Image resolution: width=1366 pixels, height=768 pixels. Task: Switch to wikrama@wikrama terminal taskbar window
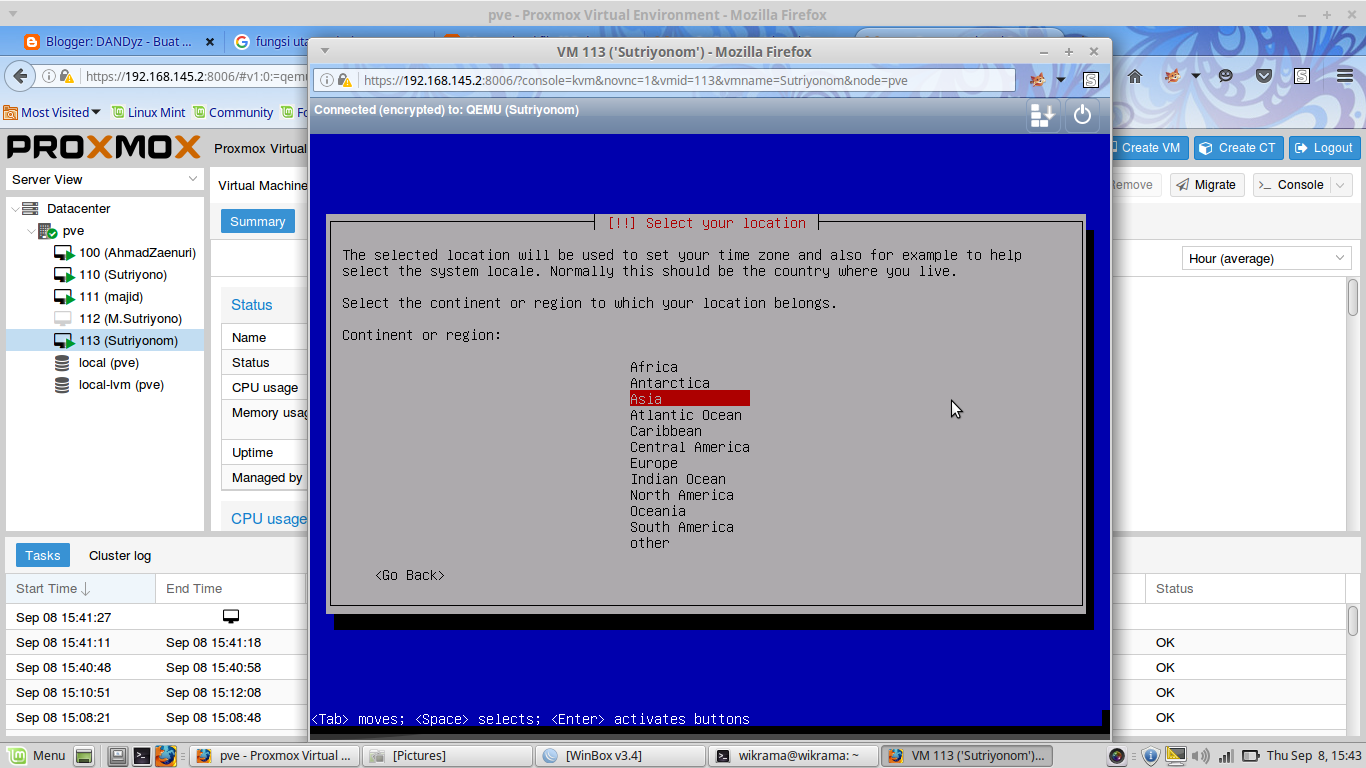(793, 756)
